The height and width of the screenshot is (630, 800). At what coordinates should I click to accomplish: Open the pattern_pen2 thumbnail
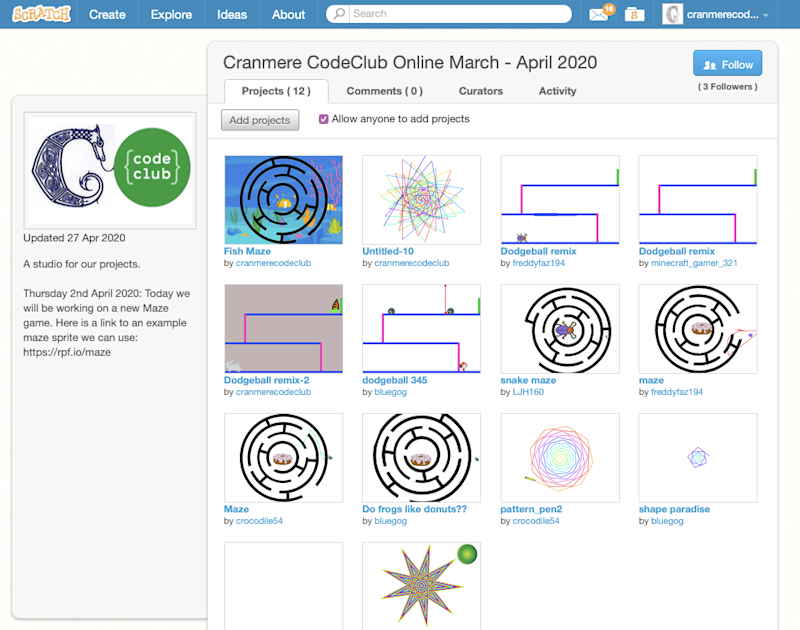click(x=560, y=458)
